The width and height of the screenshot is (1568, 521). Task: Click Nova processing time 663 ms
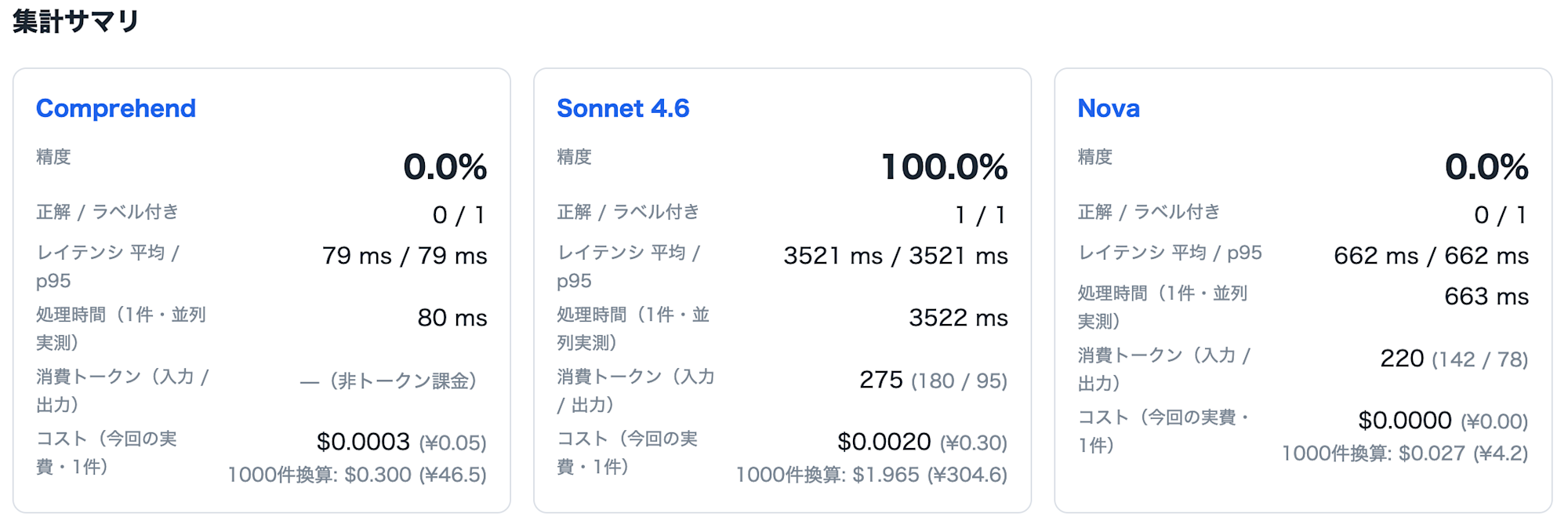click(1486, 297)
